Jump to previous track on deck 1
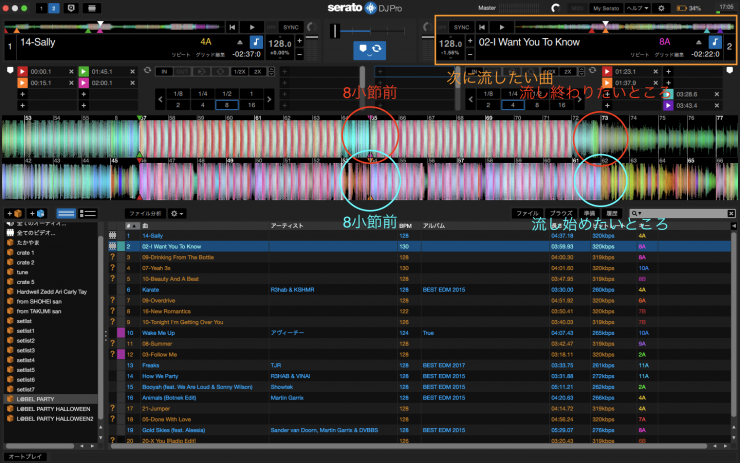 tap(232, 27)
